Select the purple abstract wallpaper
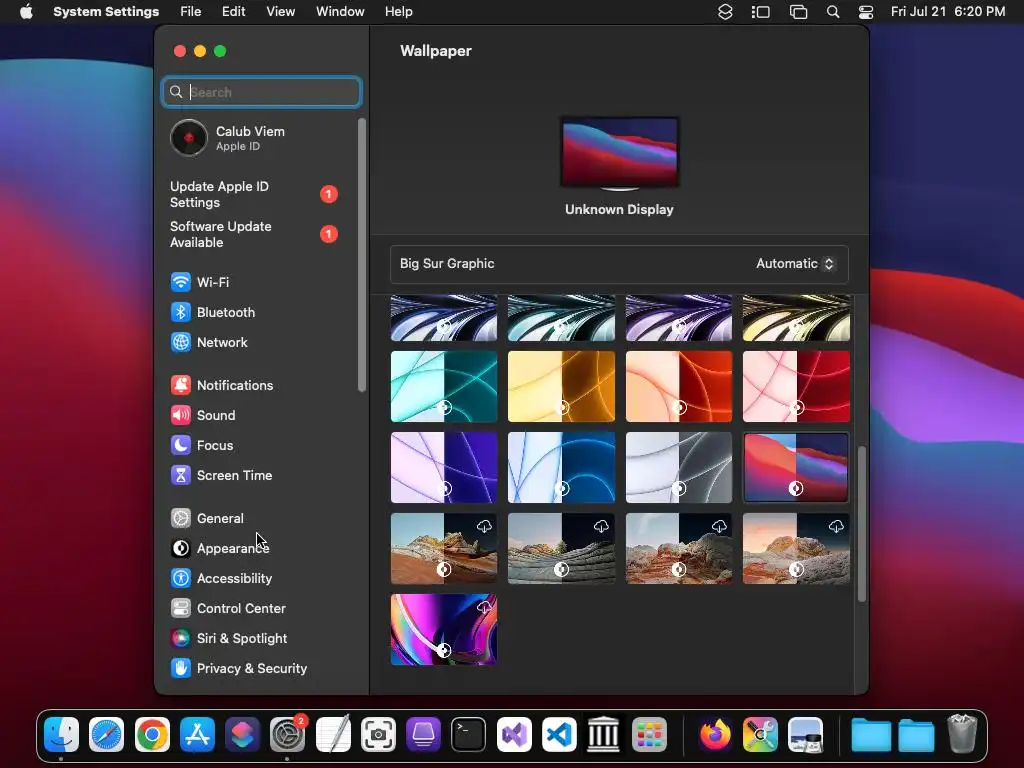Screen dimensions: 1024x768 [444, 468]
